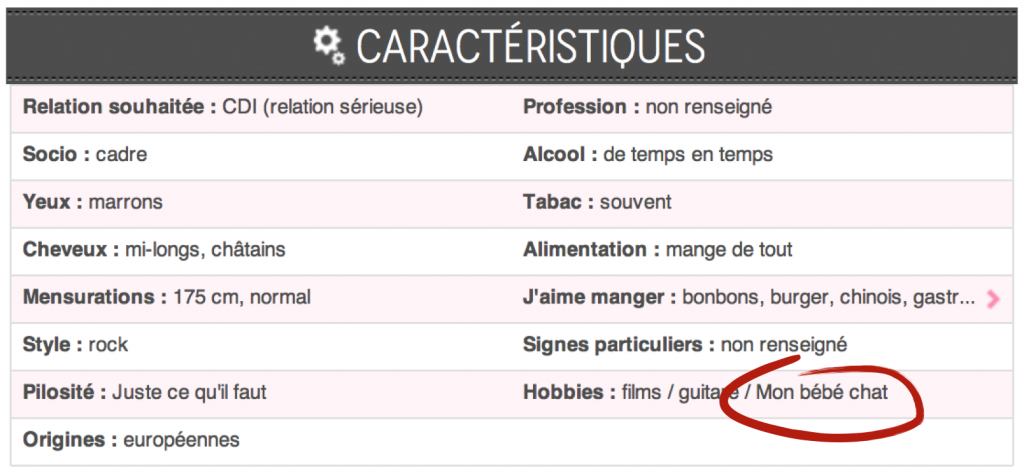The height and width of the screenshot is (476, 1024).
Task: Click the Caractéristiques header title
Action: point(530,46)
